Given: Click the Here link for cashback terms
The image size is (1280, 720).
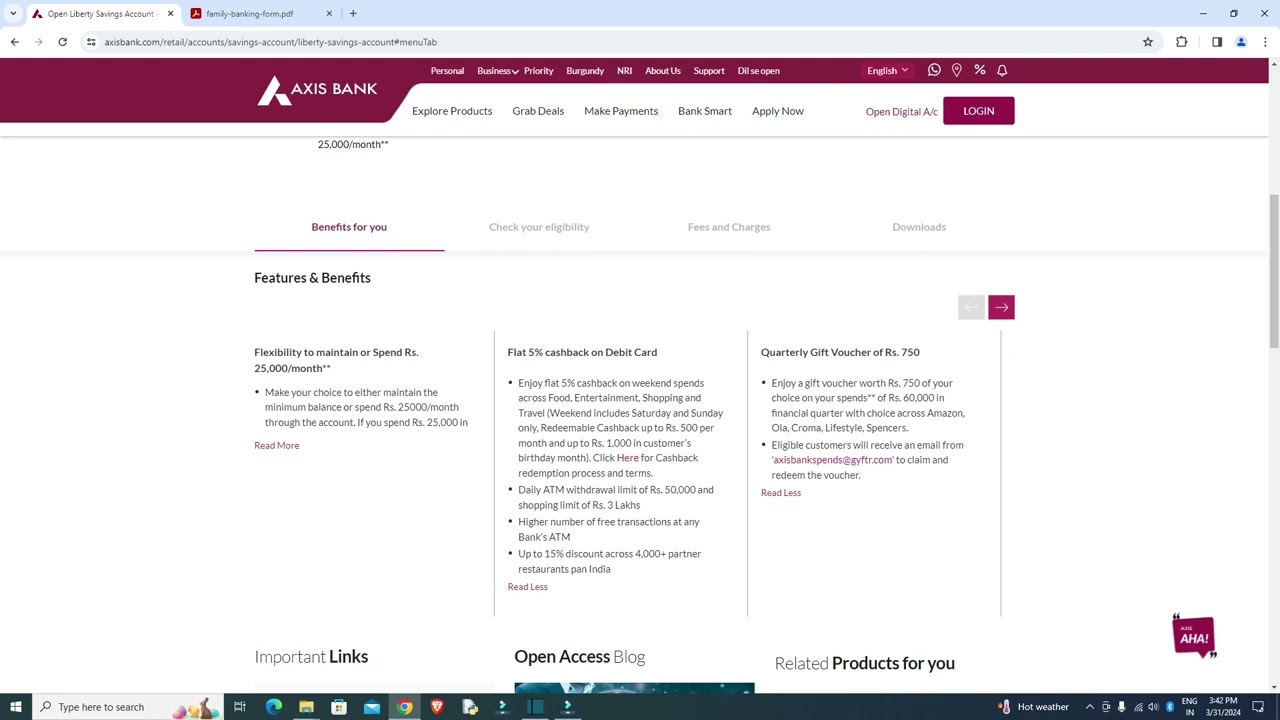Looking at the screenshot, I should 628,458.
